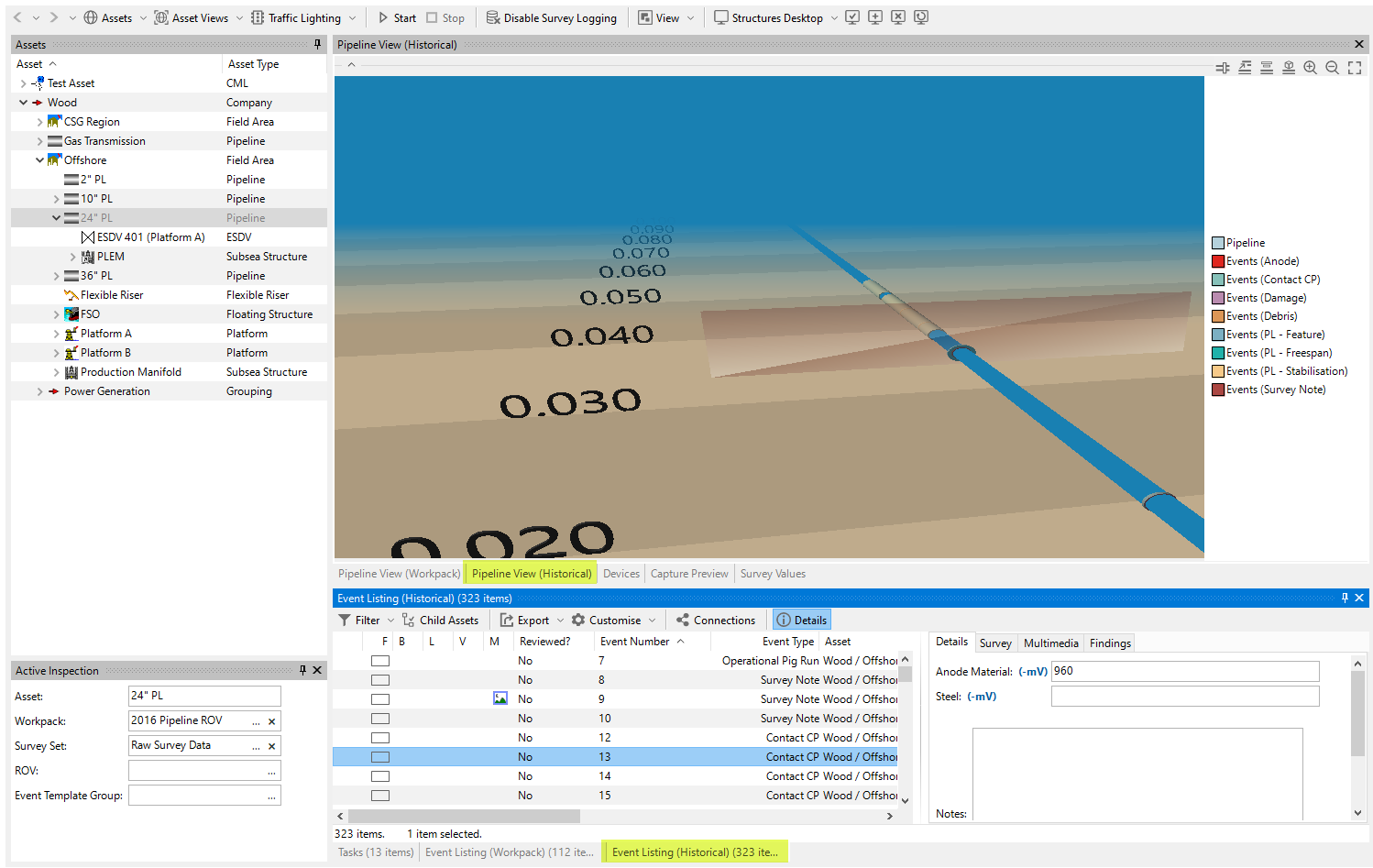Screen dimensions: 1373x868
Task: Open the Findings details tab
Action: click(1110, 643)
